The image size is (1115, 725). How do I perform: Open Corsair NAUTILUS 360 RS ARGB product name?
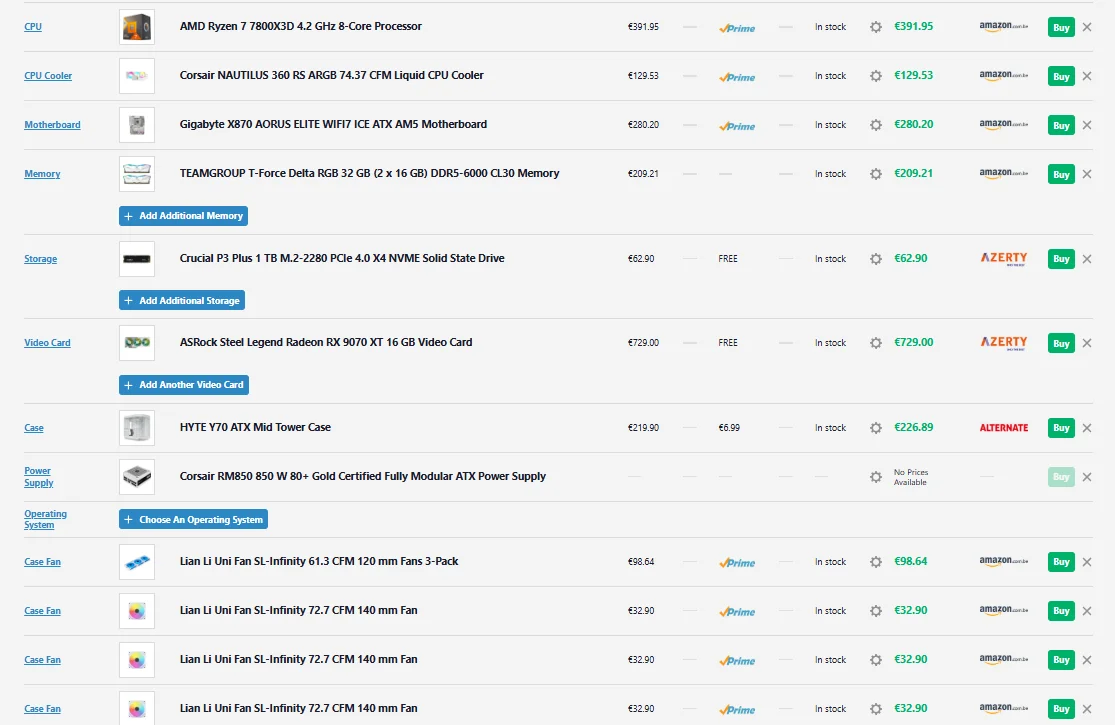(x=331, y=75)
